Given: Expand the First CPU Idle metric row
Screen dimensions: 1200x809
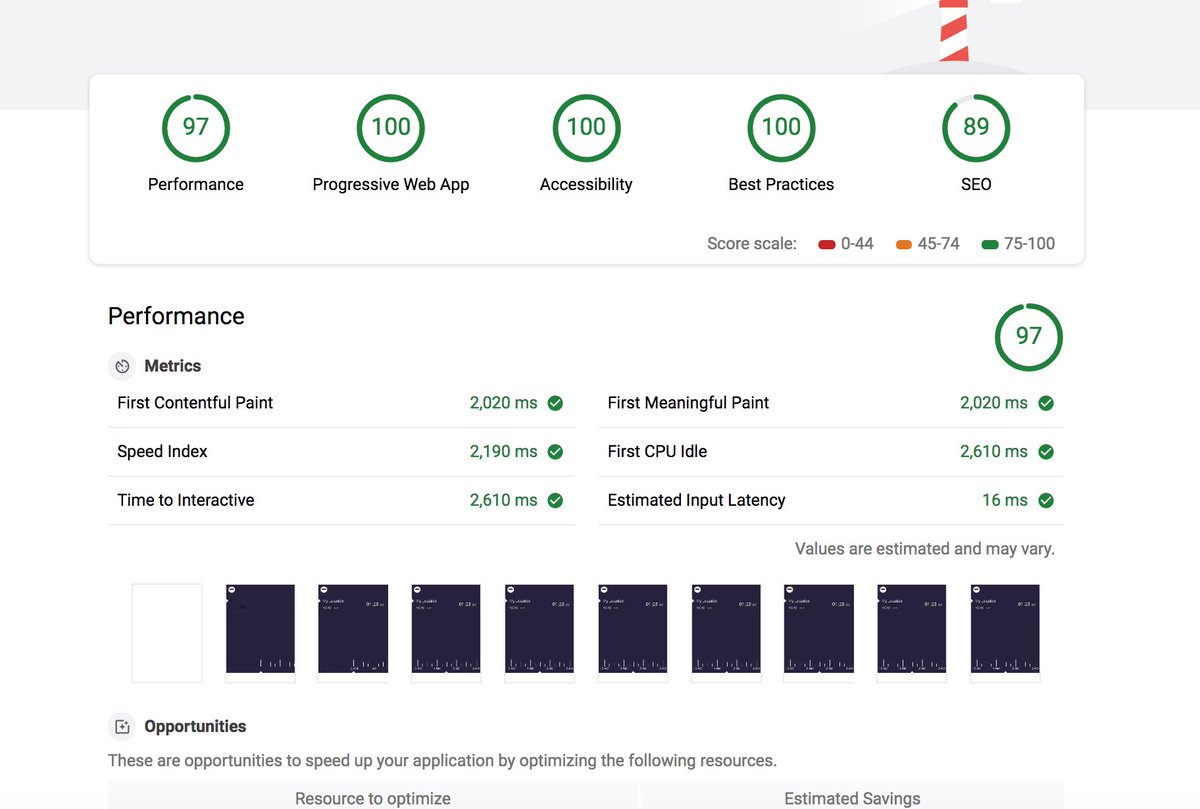Looking at the screenshot, I should tap(831, 452).
